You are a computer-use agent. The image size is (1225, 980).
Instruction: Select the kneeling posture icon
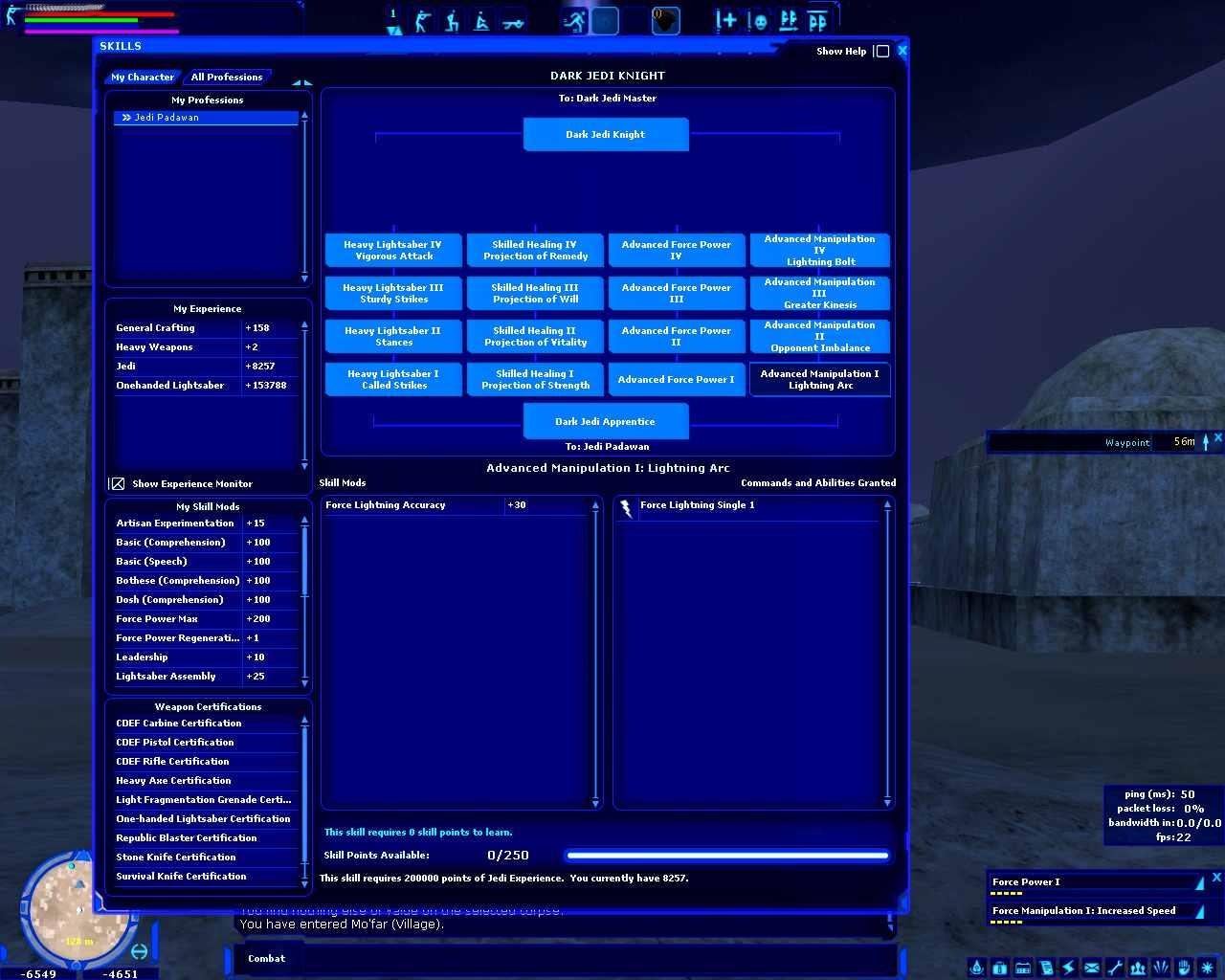(x=452, y=20)
